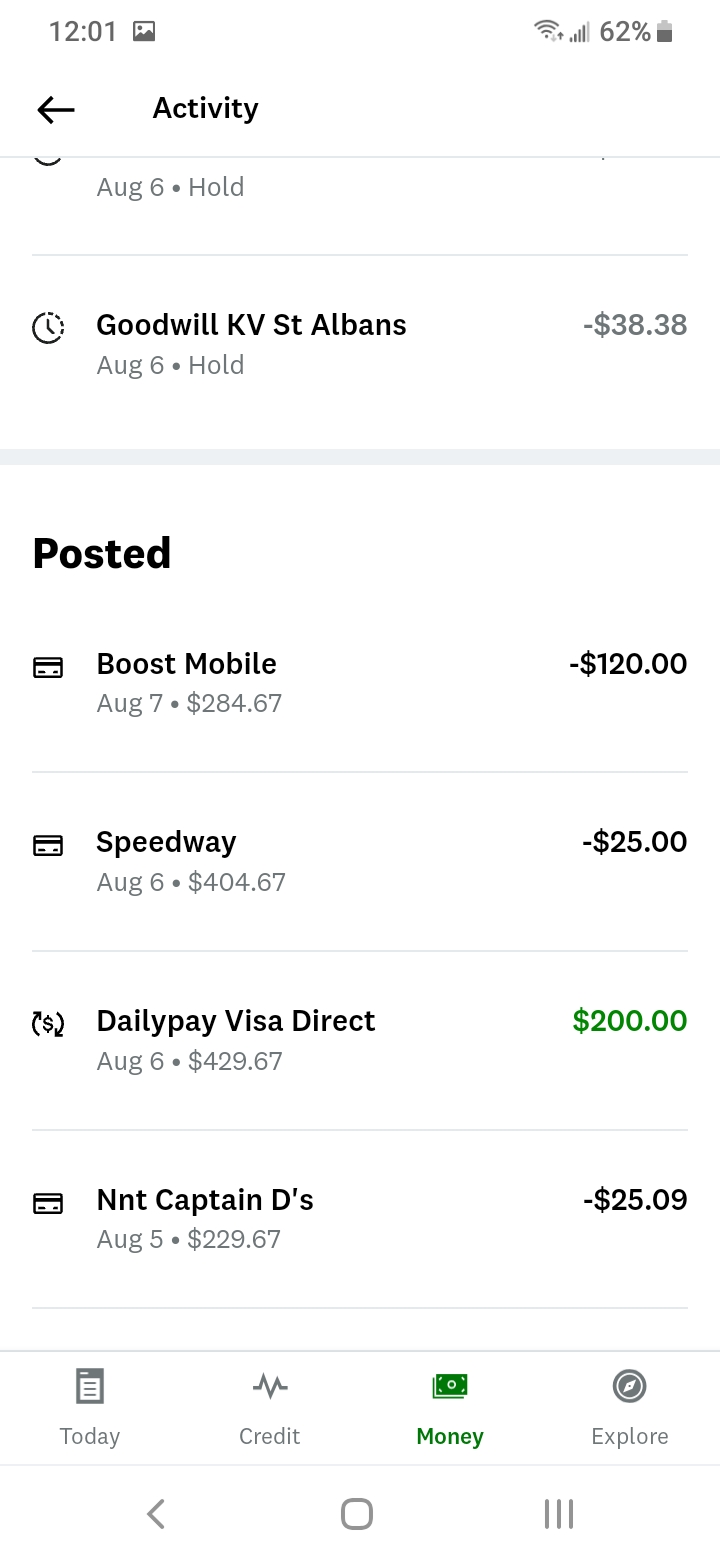Tap the -$120.00 Boost Mobile amount
This screenshot has height=1560, width=720.
tap(628, 664)
